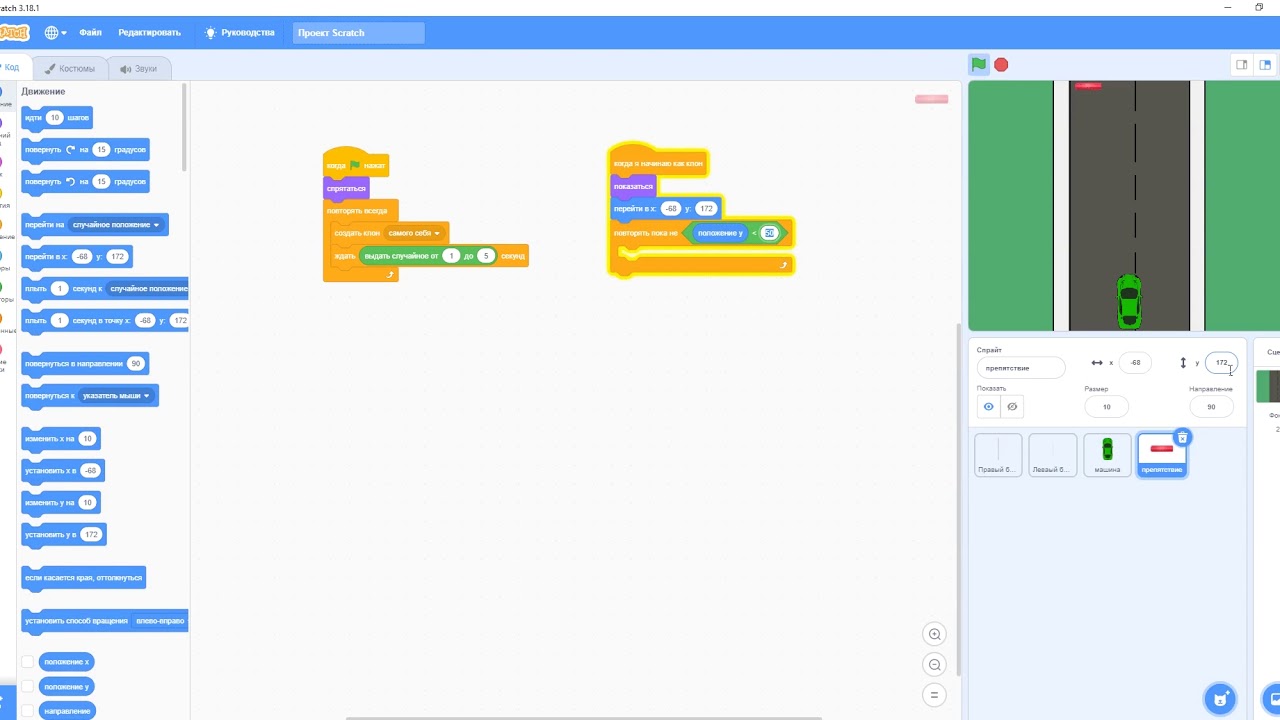This screenshot has height=720, width=1280.
Task: Click the если касается края, оттолкнуться block
Action: [84, 578]
